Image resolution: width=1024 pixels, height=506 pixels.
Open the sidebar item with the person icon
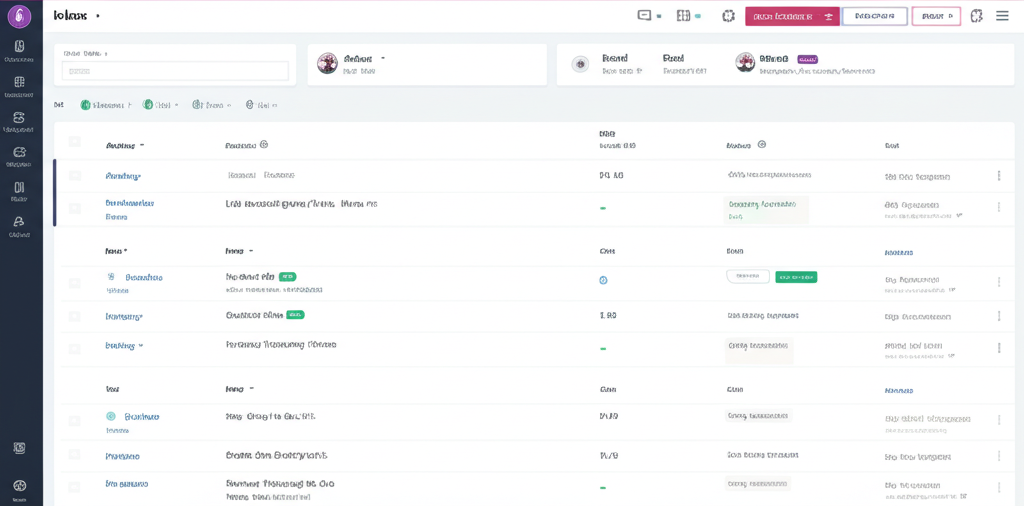click(x=19, y=226)
